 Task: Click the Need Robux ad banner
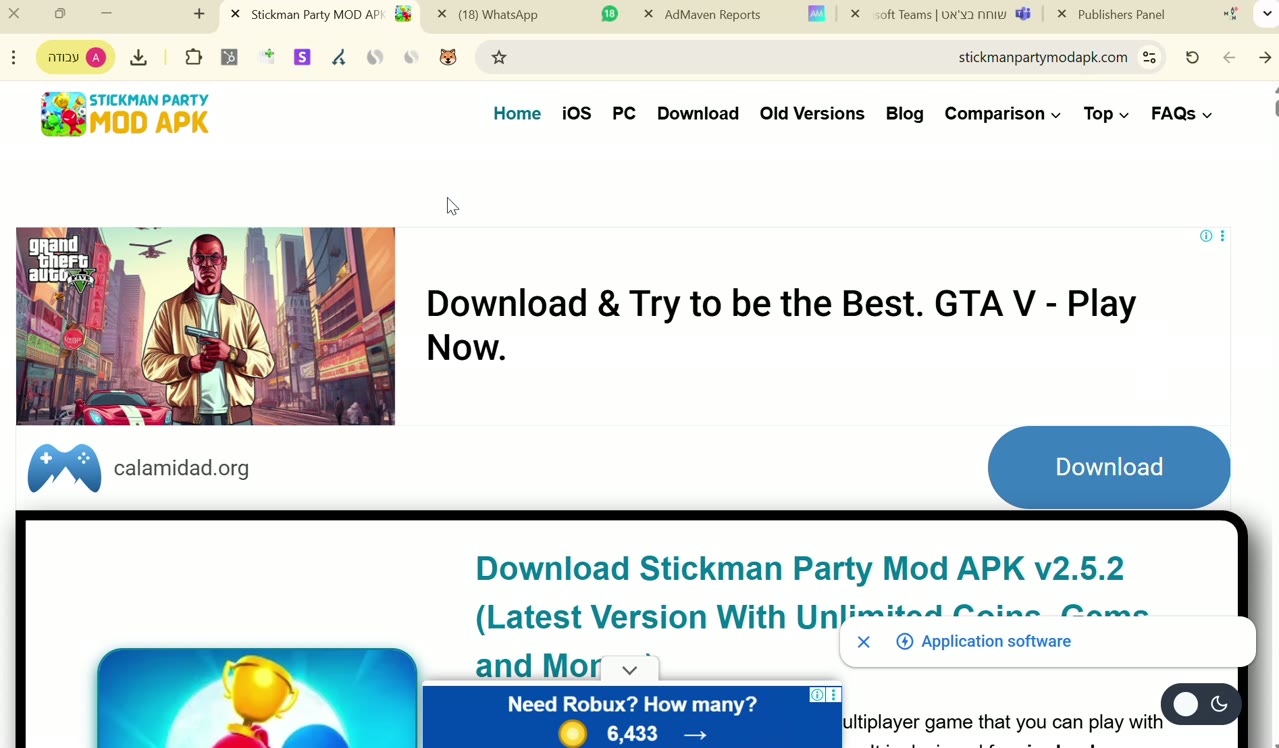[x=632, y=717]
